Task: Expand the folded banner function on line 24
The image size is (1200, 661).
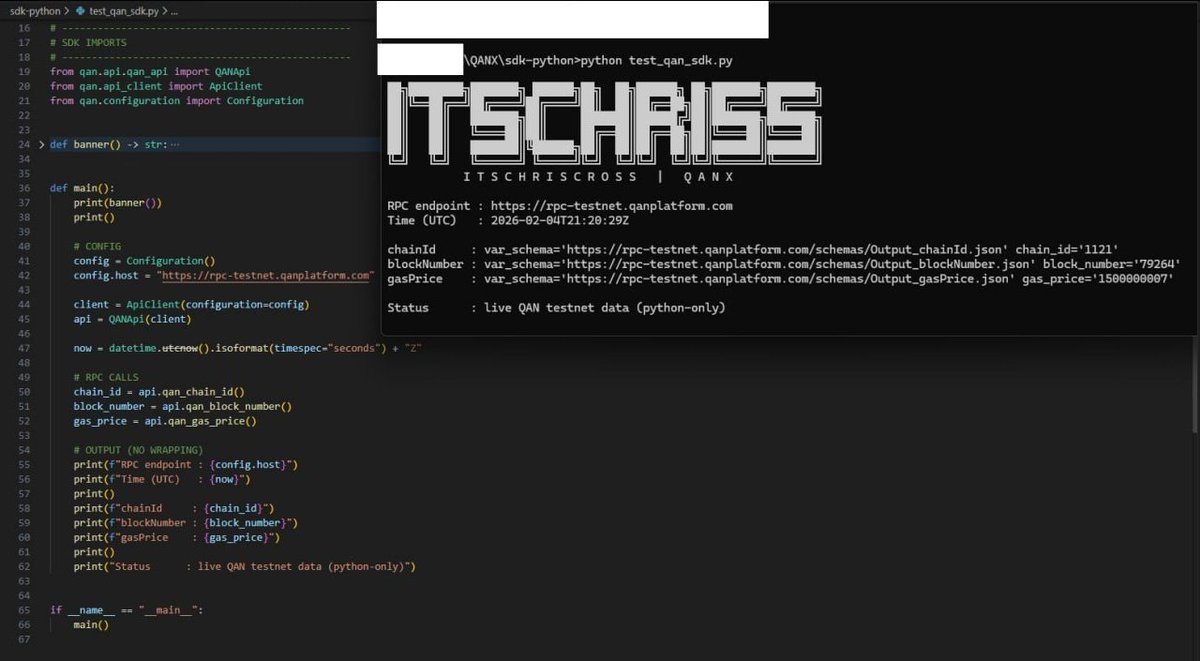Action: tap(40, 144)
